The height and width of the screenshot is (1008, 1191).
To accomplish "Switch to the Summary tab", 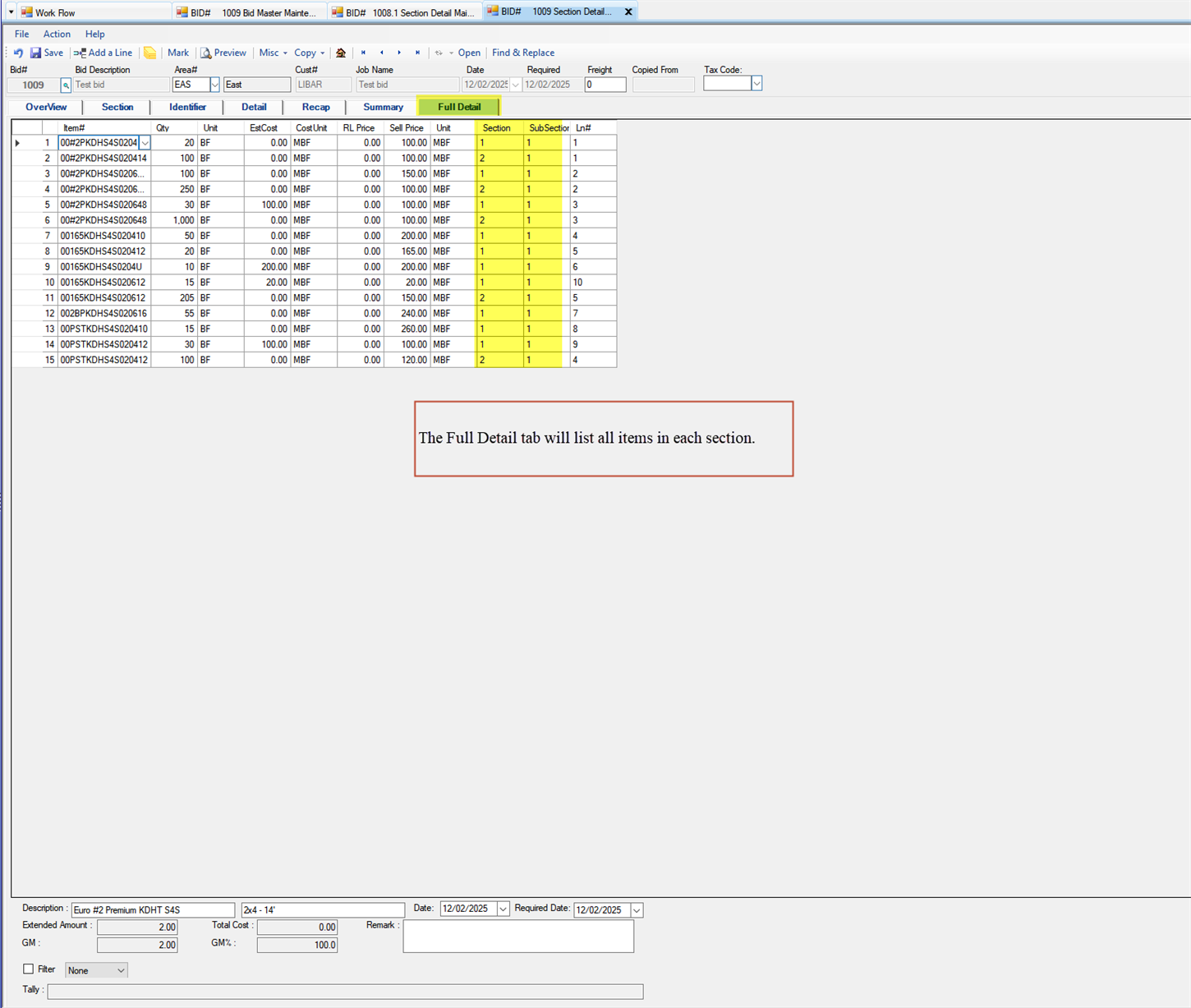I will [383, 107].
